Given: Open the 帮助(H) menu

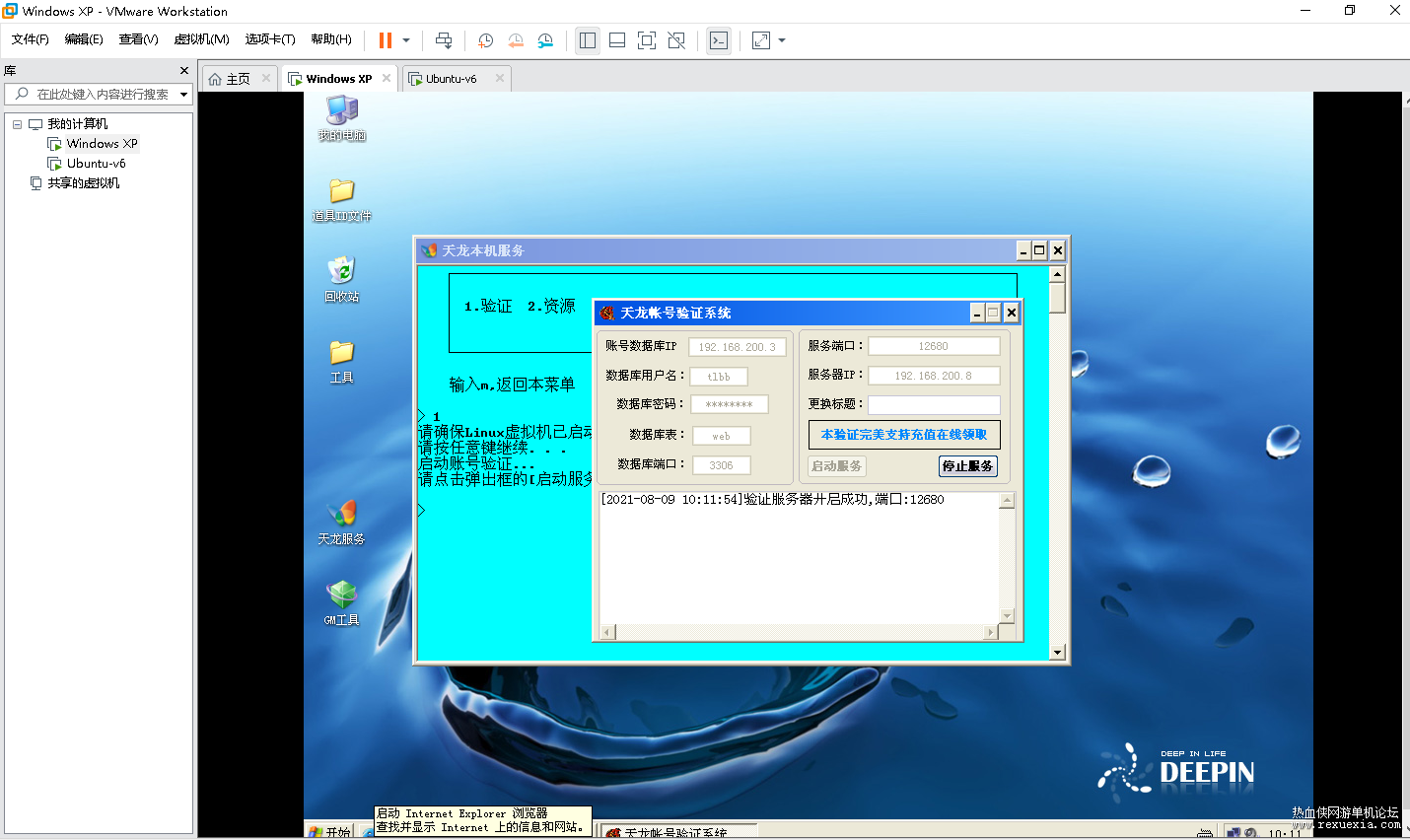Looking at the screenshot, I should [x=331, y=39].
